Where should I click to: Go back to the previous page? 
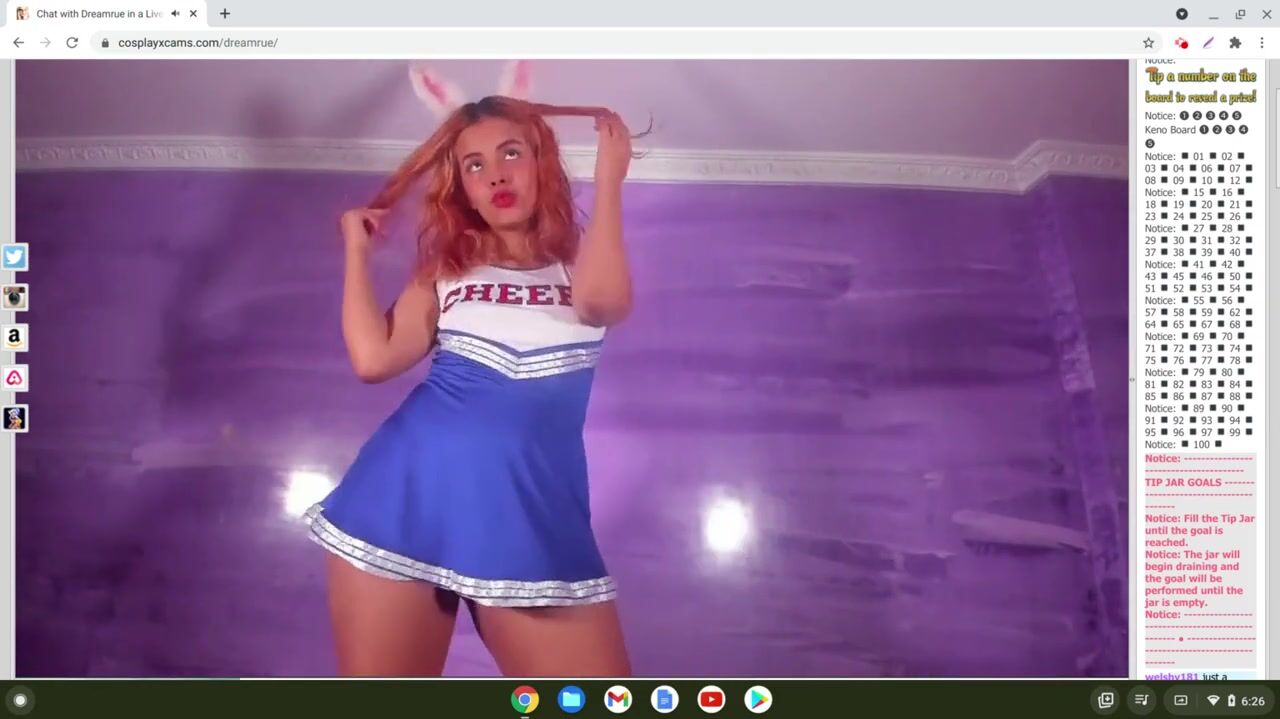18,43
